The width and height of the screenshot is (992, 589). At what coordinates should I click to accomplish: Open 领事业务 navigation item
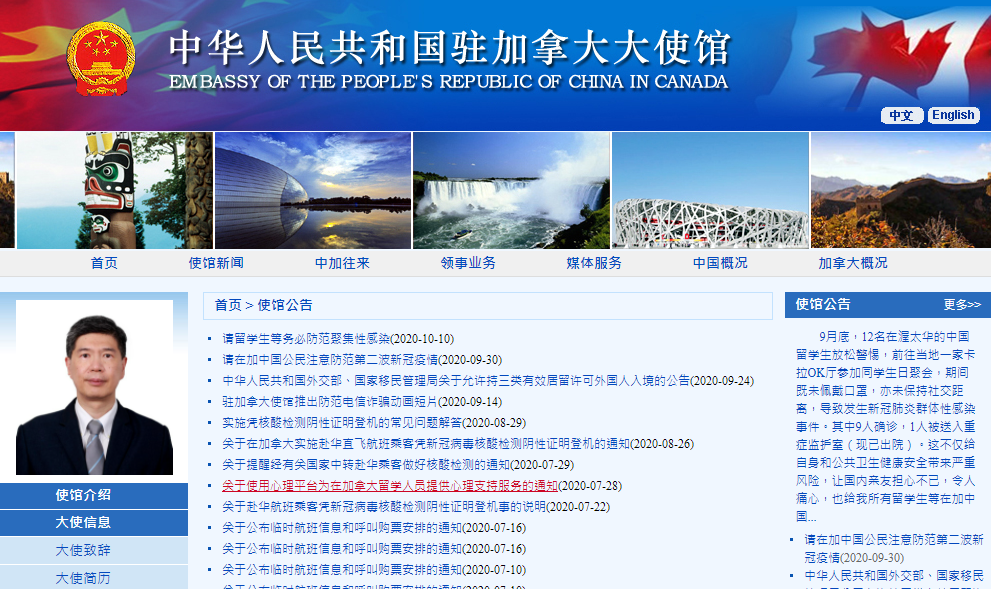pos(468,263)
